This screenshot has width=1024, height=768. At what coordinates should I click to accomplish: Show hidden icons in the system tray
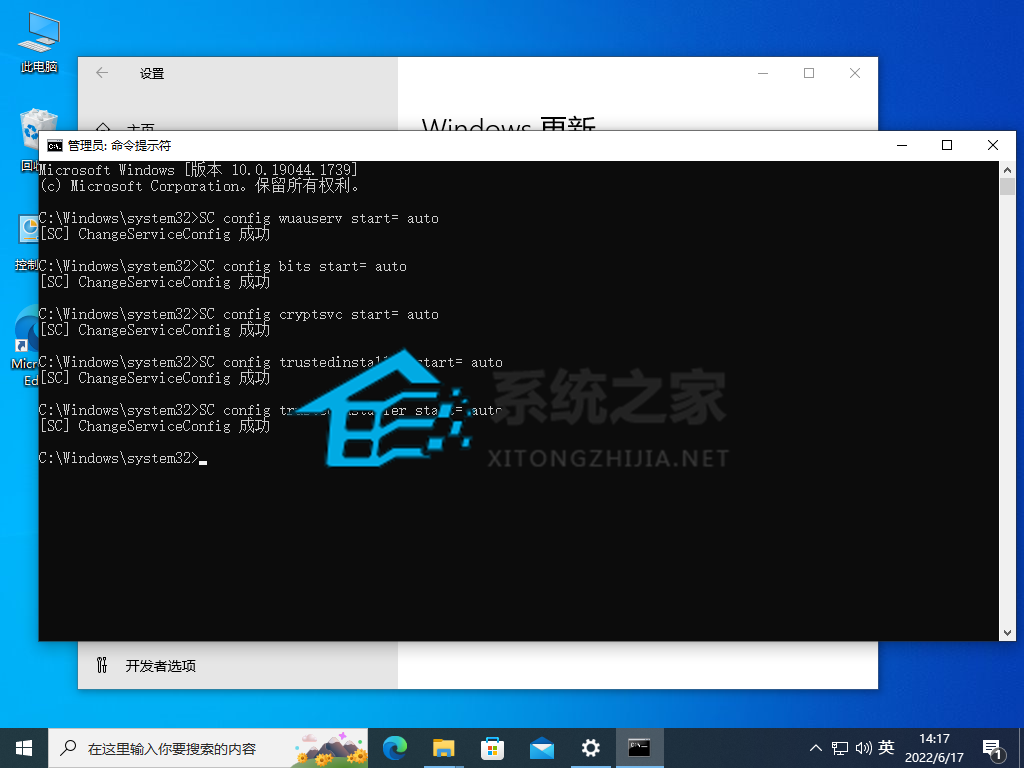click(x=816, y=747)
